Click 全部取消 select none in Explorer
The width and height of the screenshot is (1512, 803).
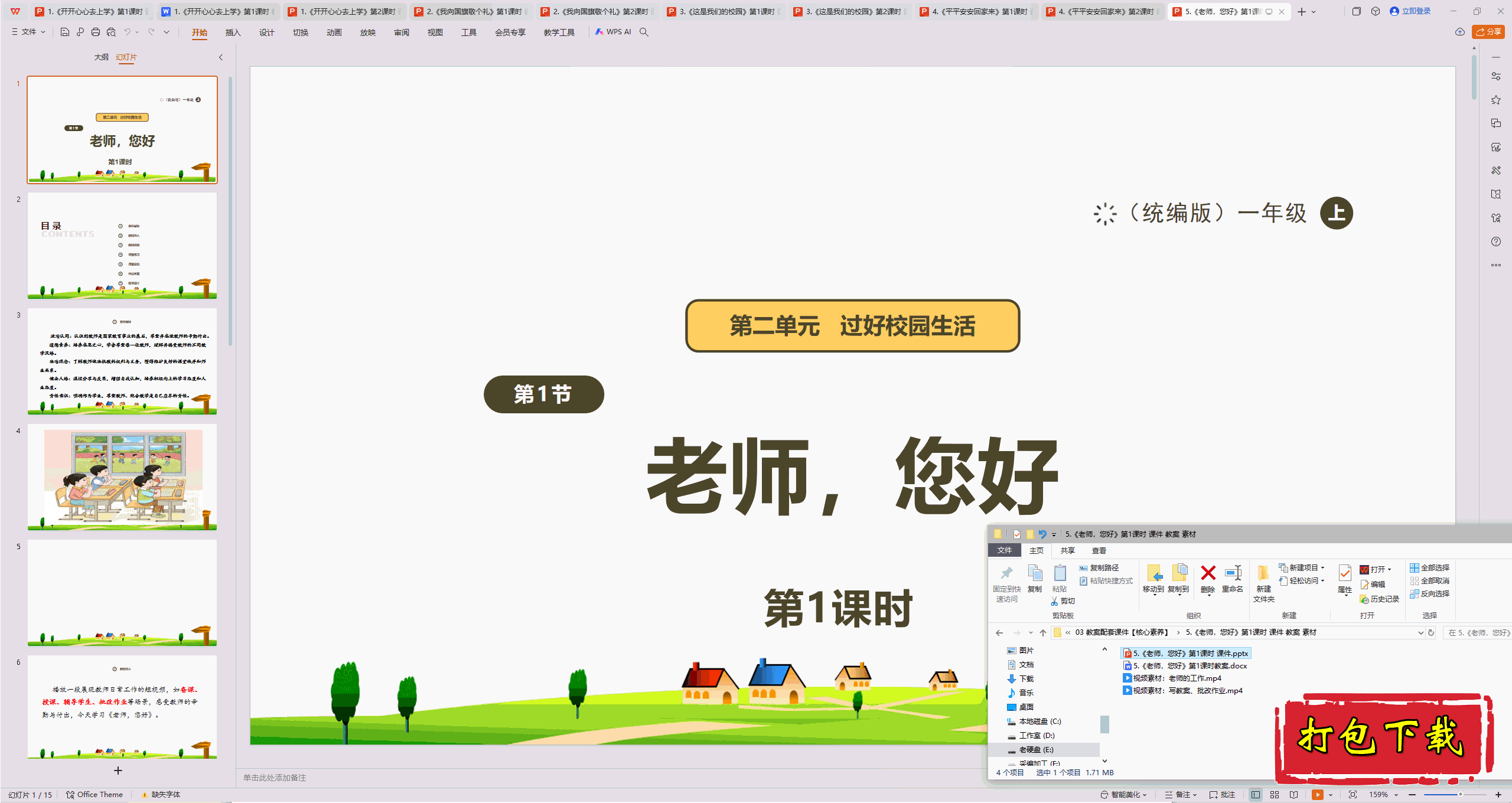1430,581
